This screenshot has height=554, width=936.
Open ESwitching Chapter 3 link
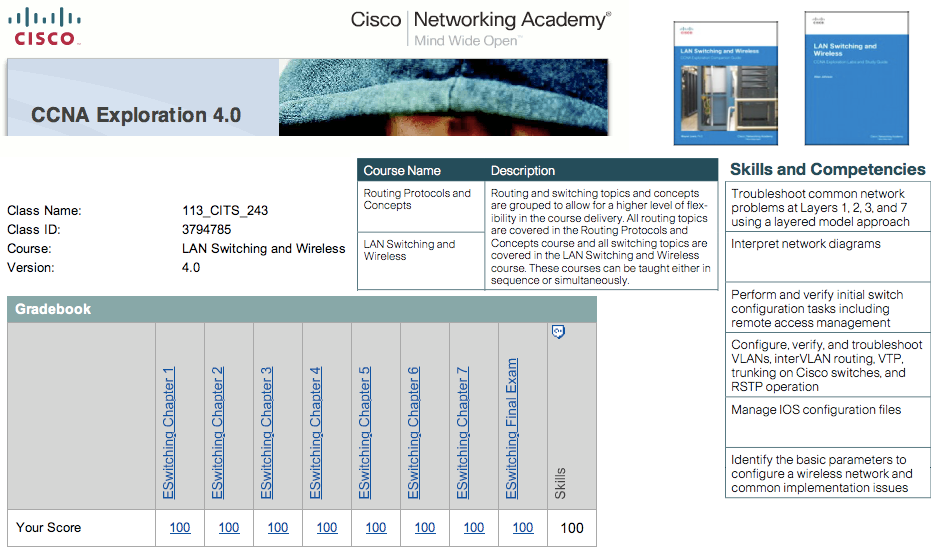[267, 433]
